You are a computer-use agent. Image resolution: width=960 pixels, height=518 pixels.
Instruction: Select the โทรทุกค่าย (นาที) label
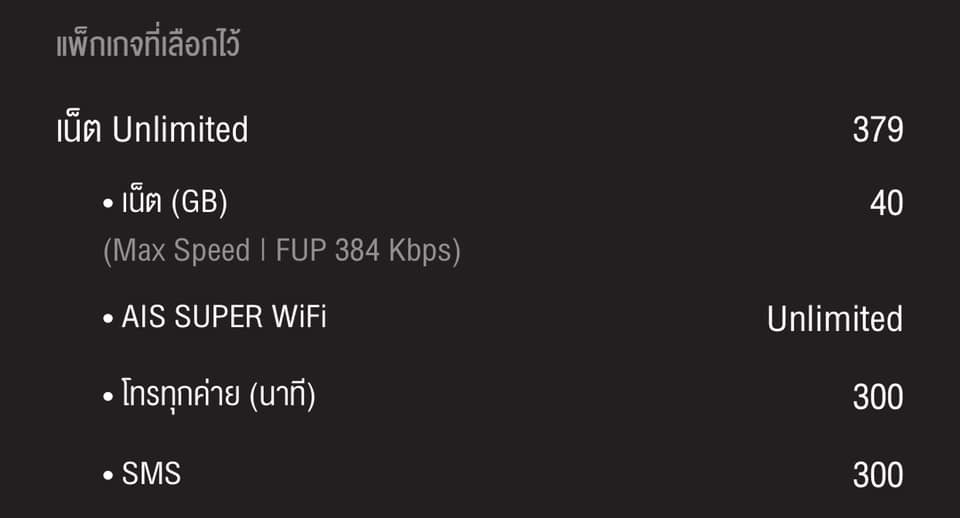click(219, 394)
